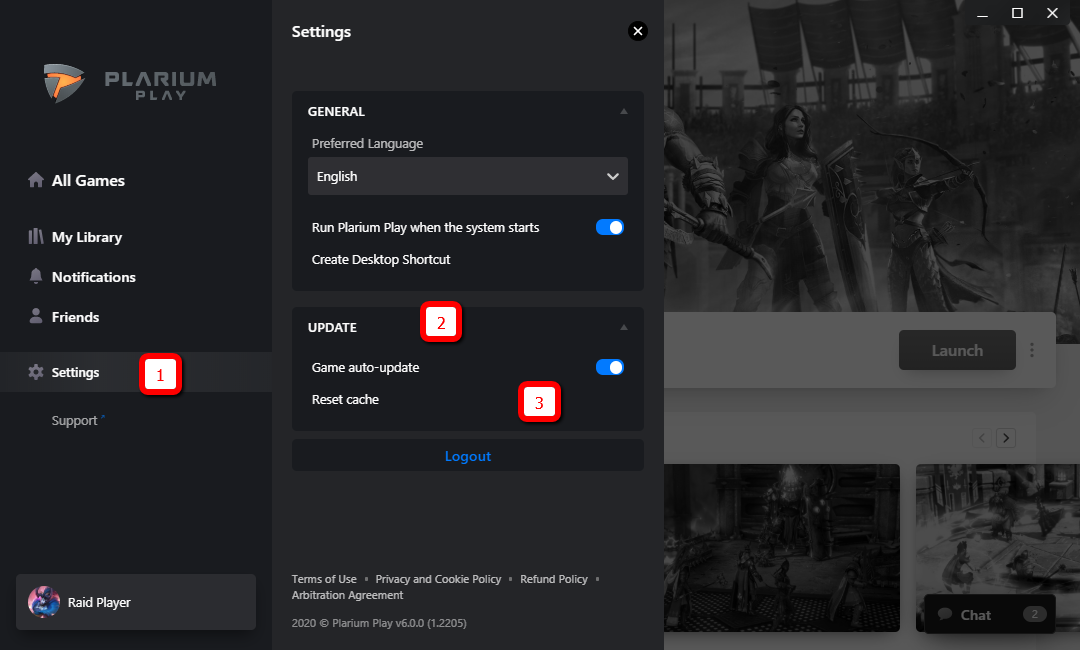Viewport: 1080px width, 650px height.
Task: Open the Chat speech bubble
Action: (x=944, y=614)
